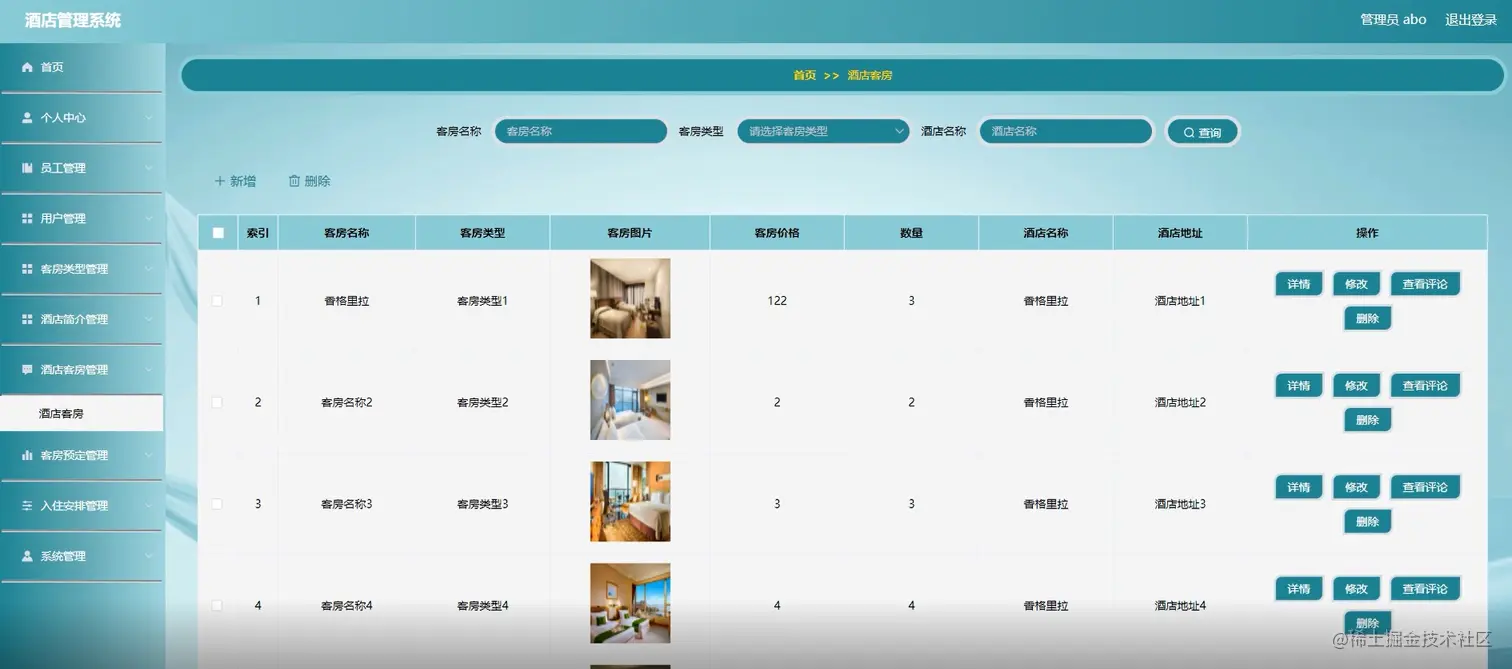Click the home icon beside 首页
Image resolution: width=1512 pixels, height=669 pixels.
coord(27,67)
